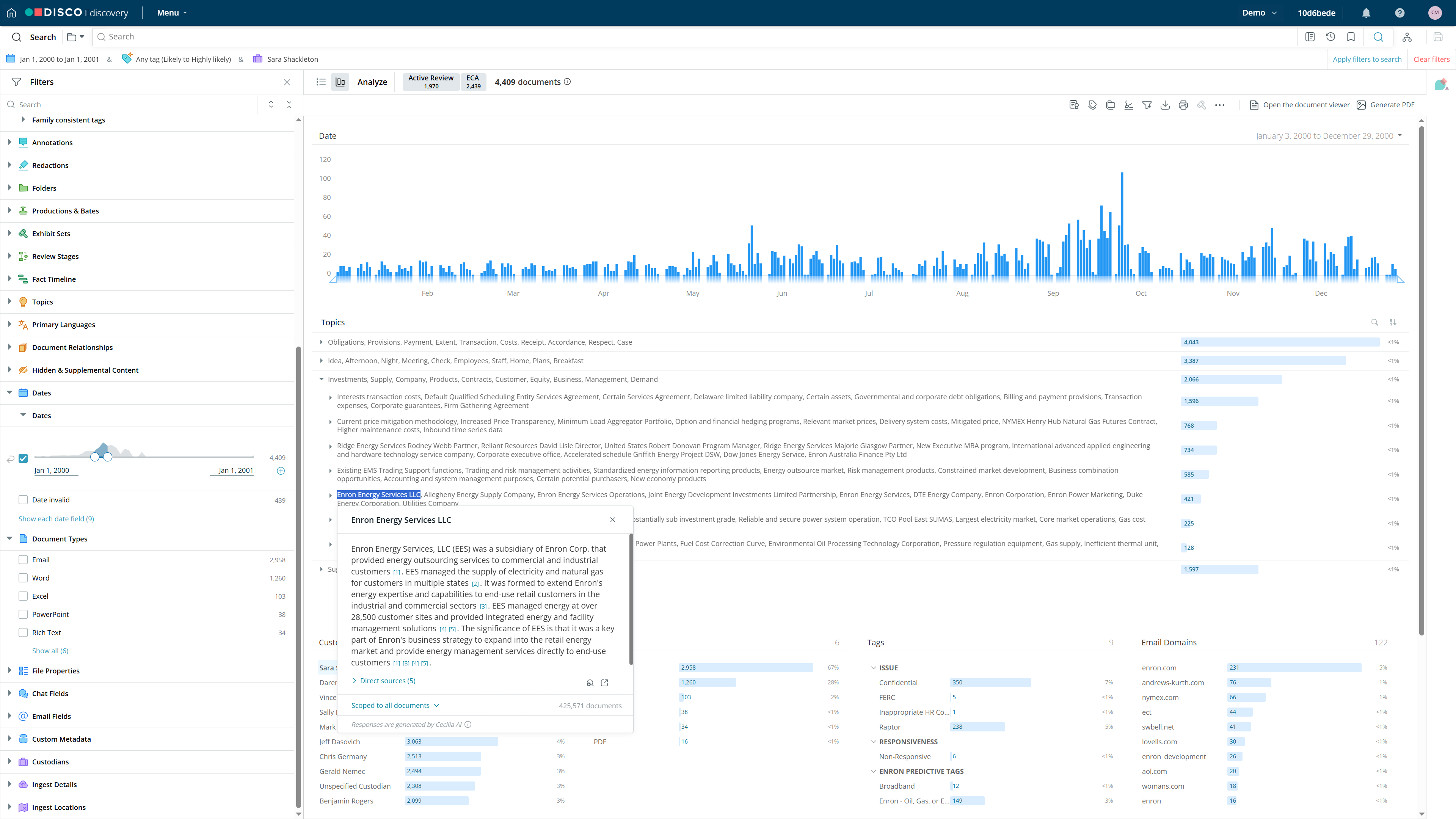The image size is (1456, 819).
Task: Click the bookmark saved searches icon
Action: coord(1351,37)
